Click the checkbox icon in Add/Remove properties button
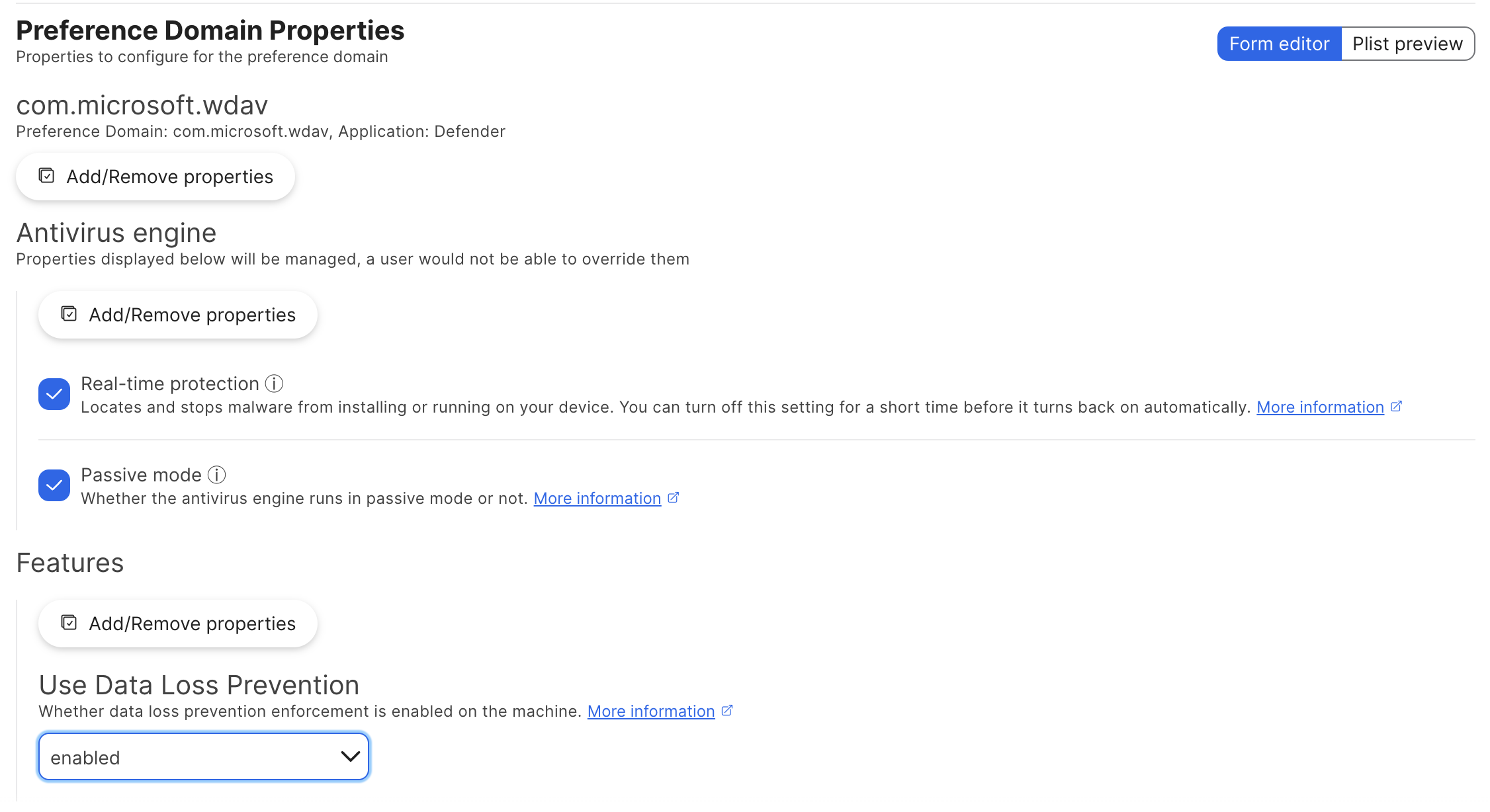 point(46,176)
